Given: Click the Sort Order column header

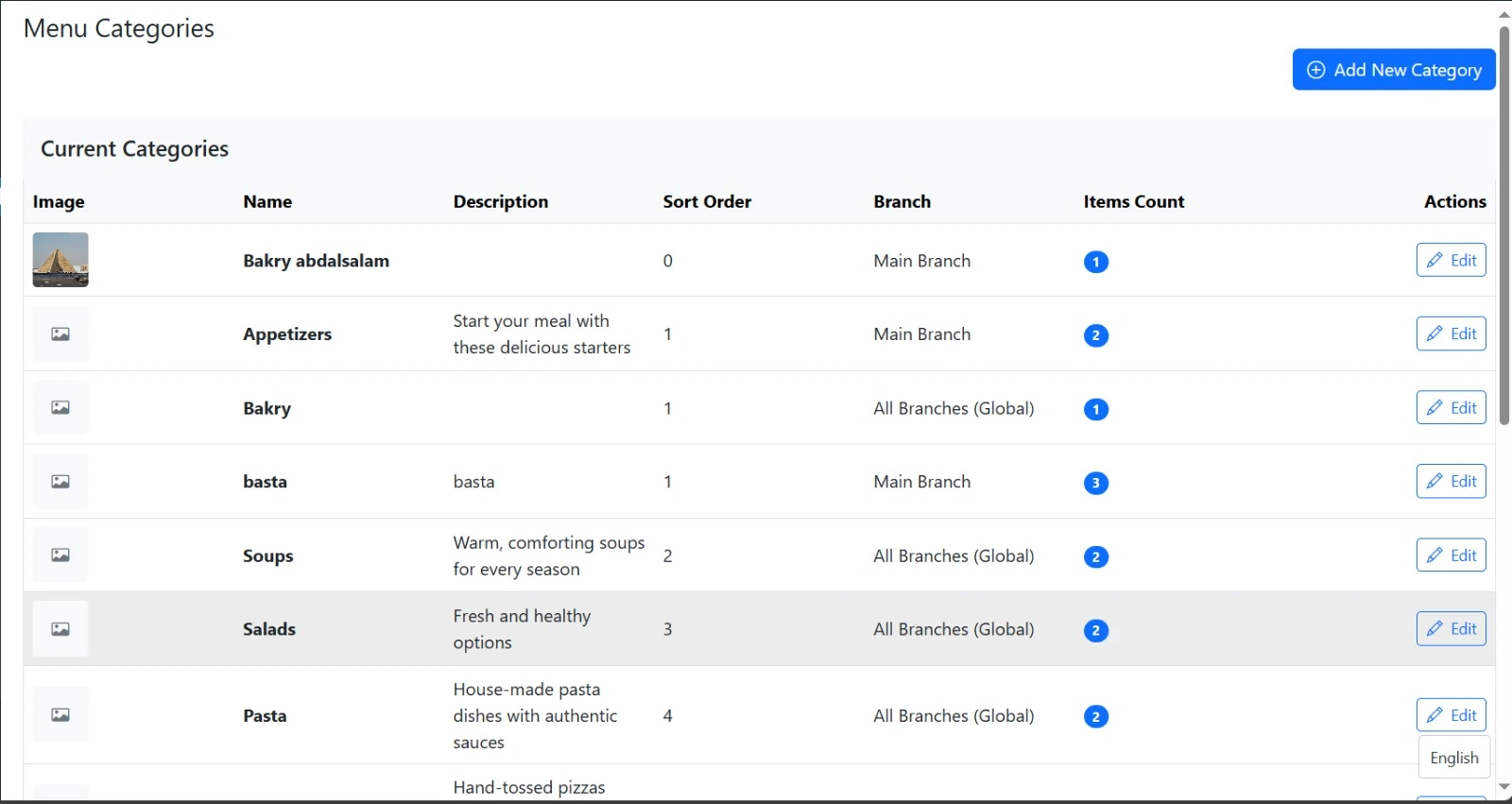Looking at the screenshot, I should click(707, 201).
